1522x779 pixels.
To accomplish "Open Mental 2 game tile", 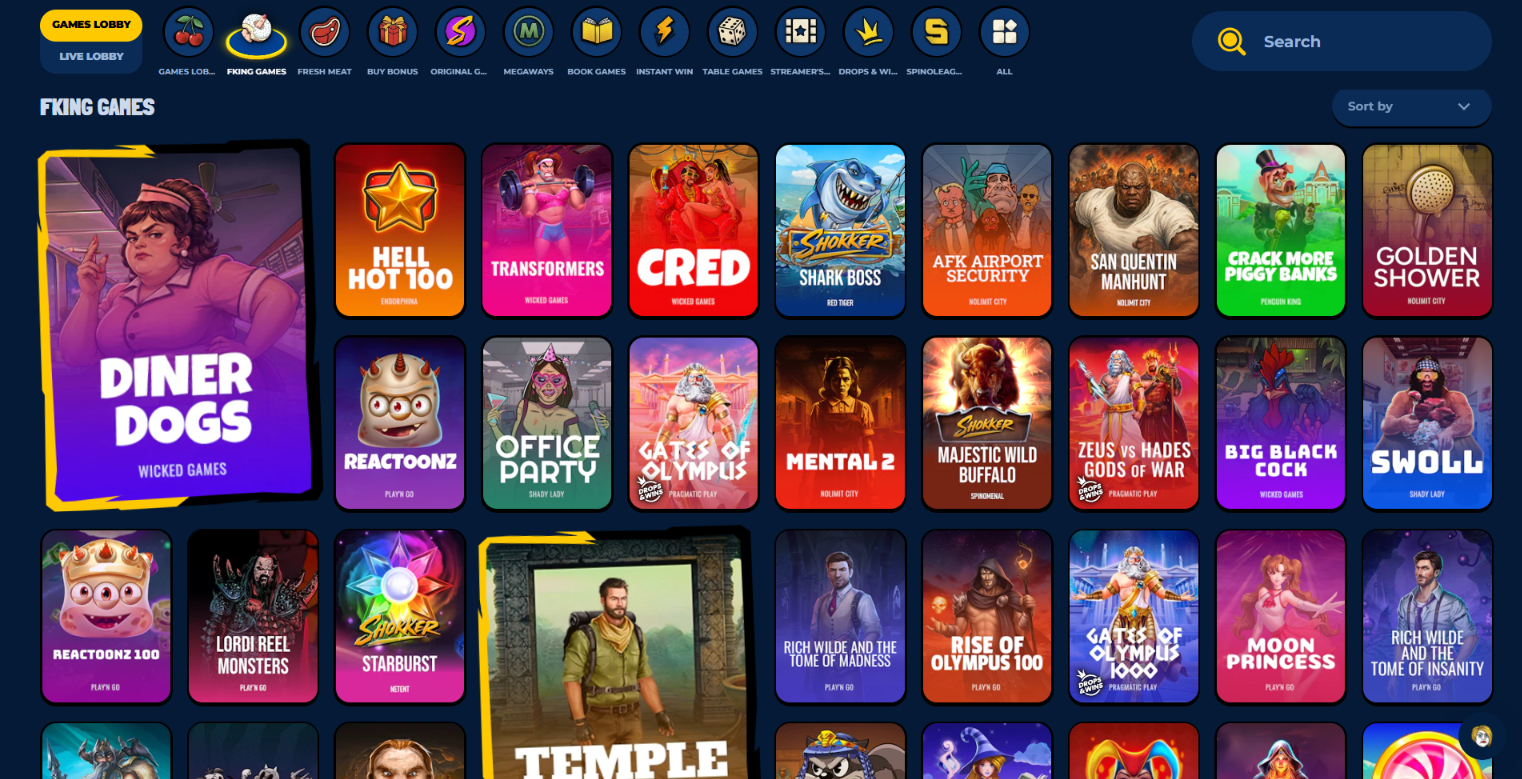I will click(x=840, y=423).
